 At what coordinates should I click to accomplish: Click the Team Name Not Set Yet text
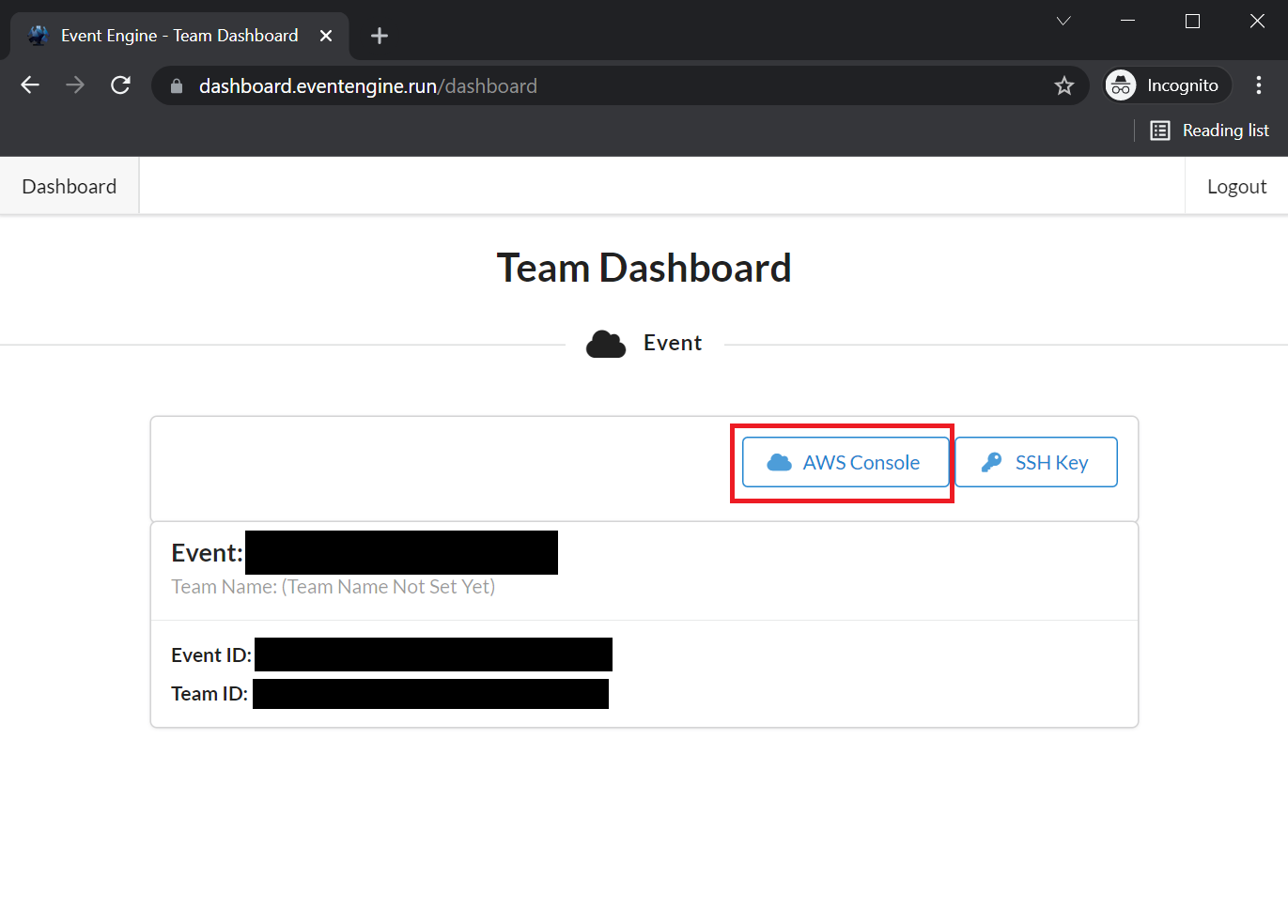pyautogui.click(x=388, y=587)
